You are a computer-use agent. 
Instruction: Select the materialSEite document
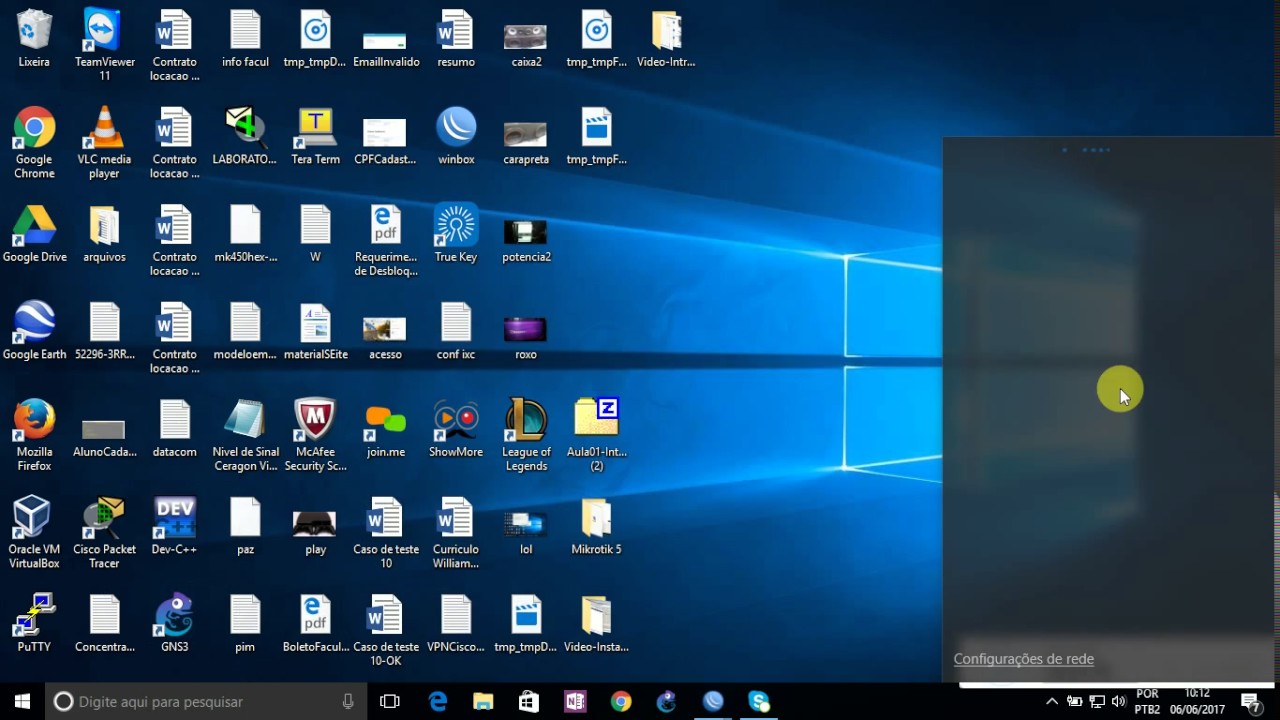(315, 331)
